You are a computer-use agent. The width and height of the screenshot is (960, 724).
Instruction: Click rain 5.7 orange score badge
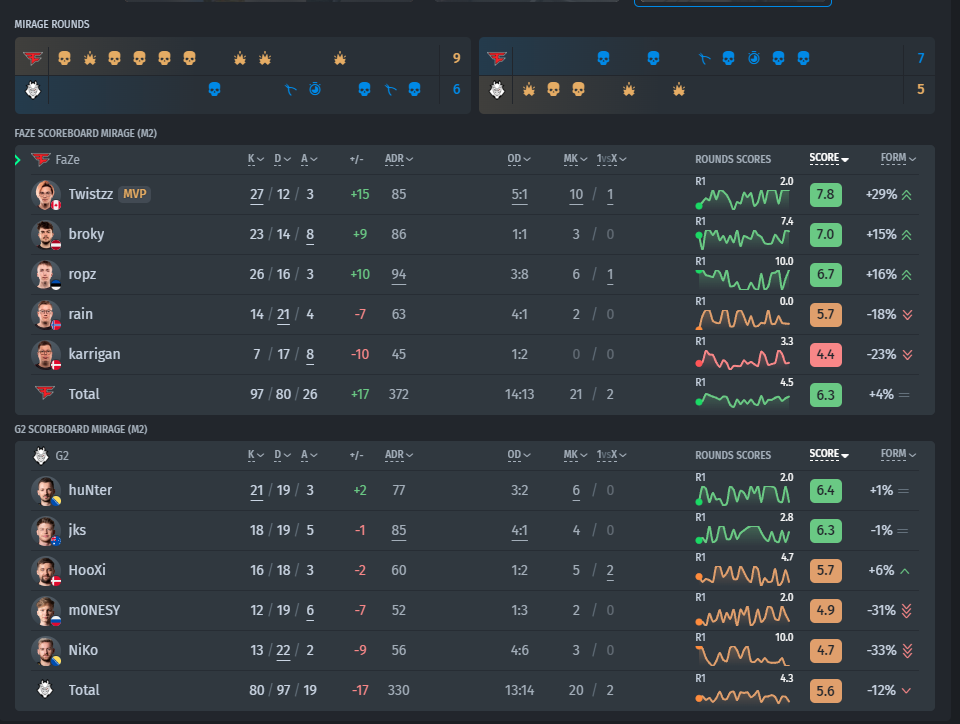tap(825, 315)
